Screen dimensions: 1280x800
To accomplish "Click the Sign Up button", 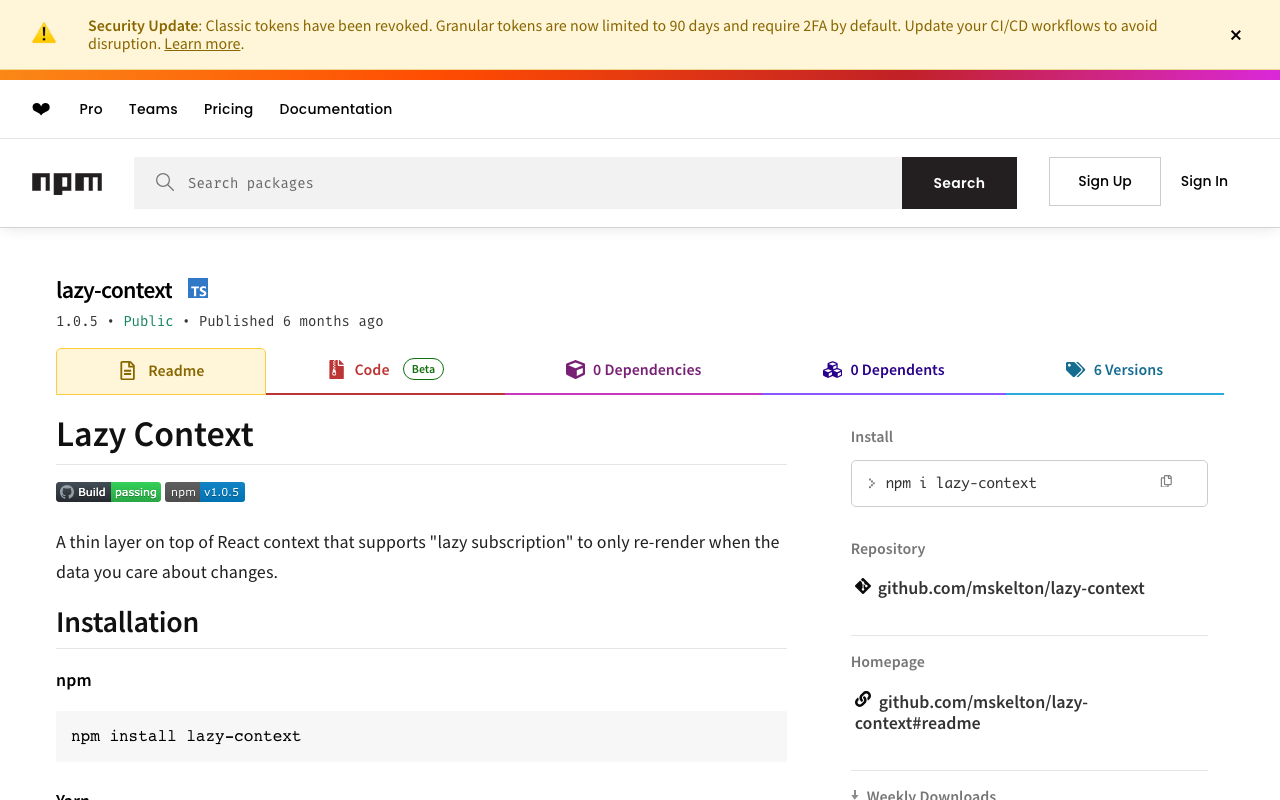I will [x=1104, y=181].
